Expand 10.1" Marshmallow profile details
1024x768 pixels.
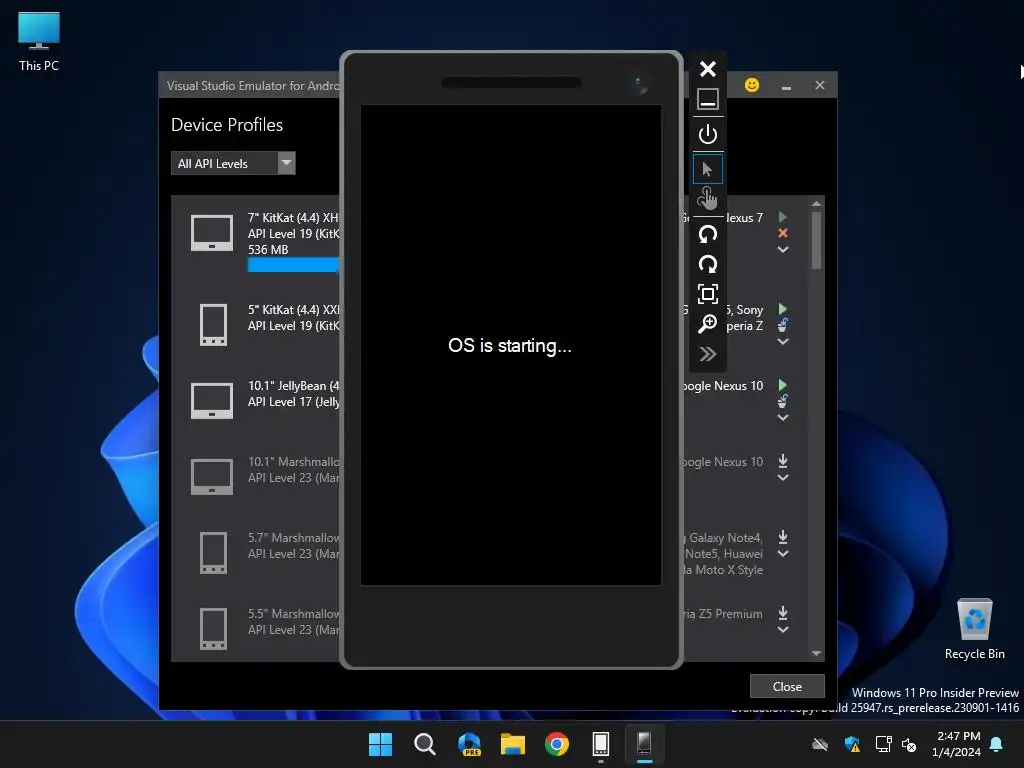point(782,477)
